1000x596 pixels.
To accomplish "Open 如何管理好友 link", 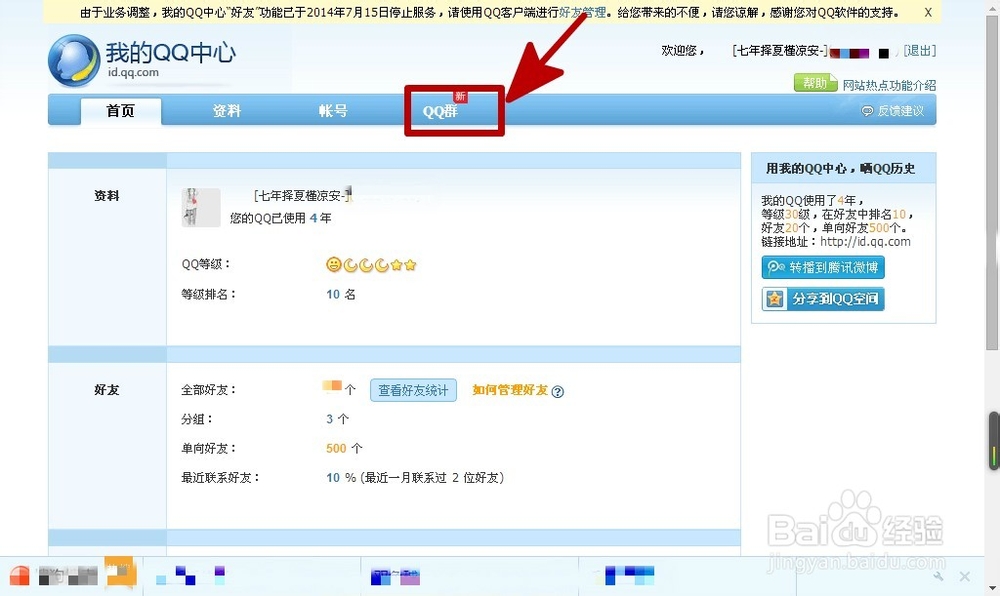I will tap(510, 390).
